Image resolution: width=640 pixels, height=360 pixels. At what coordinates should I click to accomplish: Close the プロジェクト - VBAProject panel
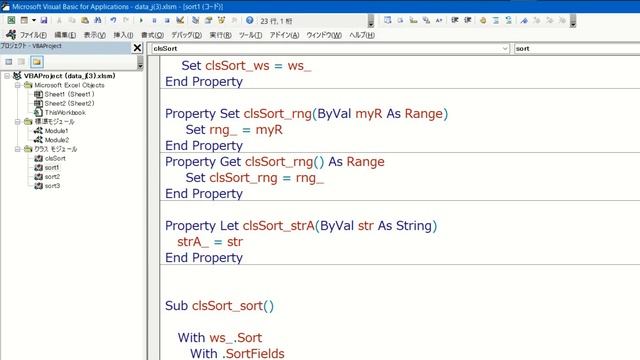[137, 48]
